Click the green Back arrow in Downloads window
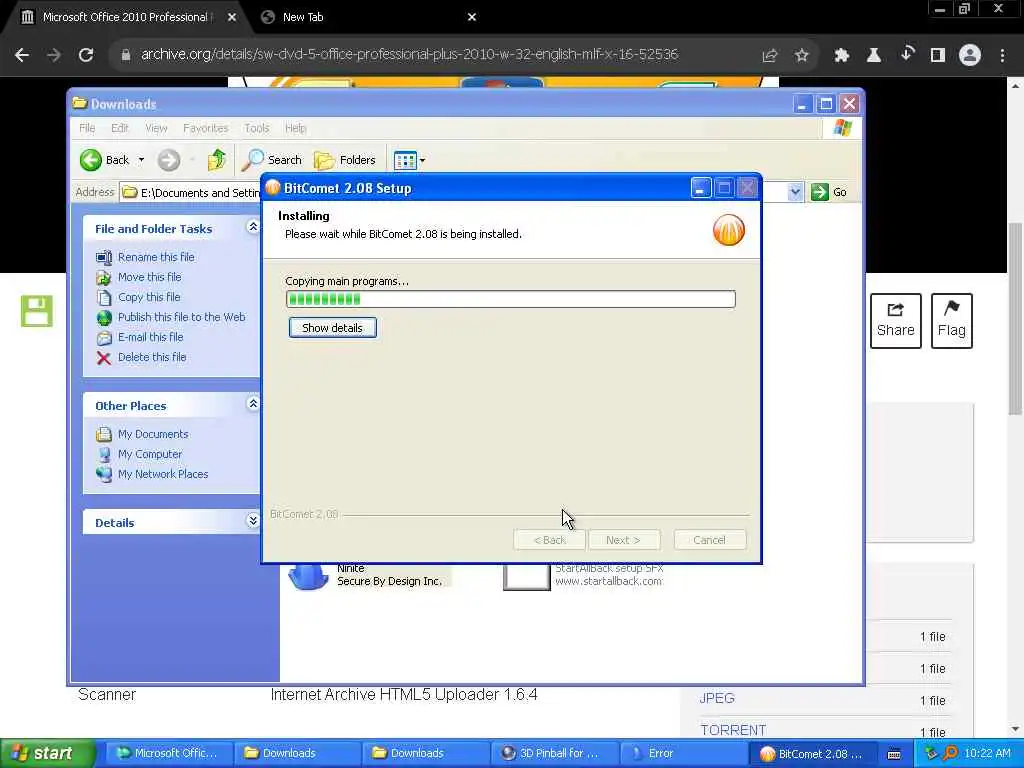Viewport: 1024px width, 768px height. coord(91,160)
